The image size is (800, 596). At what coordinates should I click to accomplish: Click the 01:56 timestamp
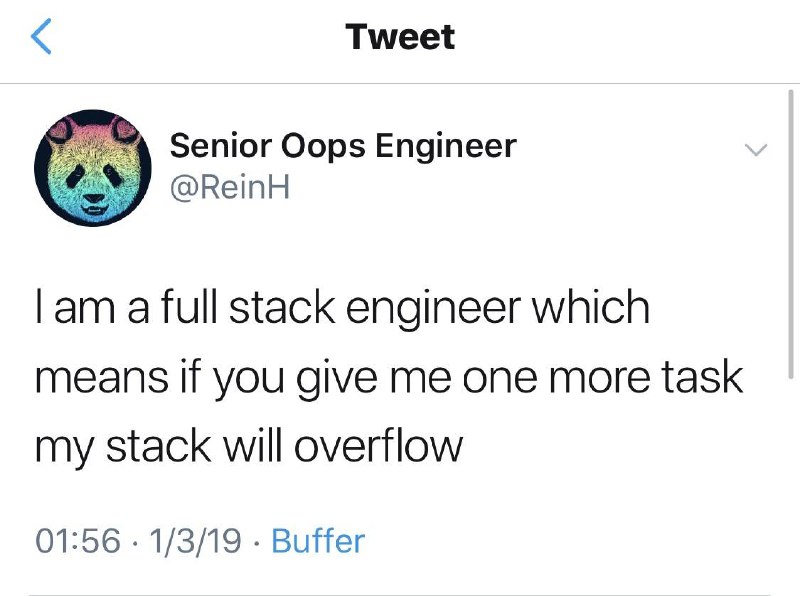(77, 541)
